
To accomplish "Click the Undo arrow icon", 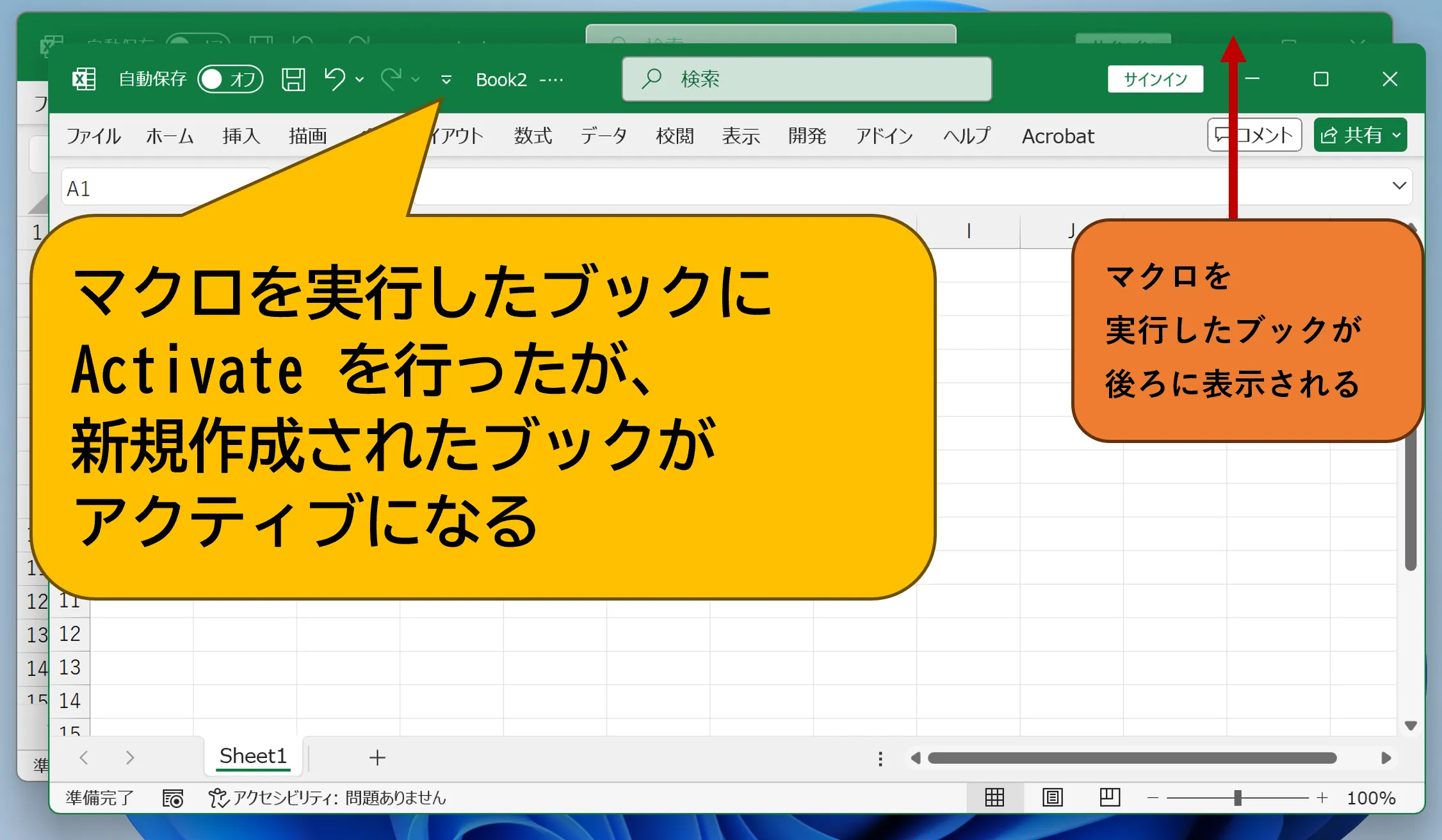I will pos(334,79).
